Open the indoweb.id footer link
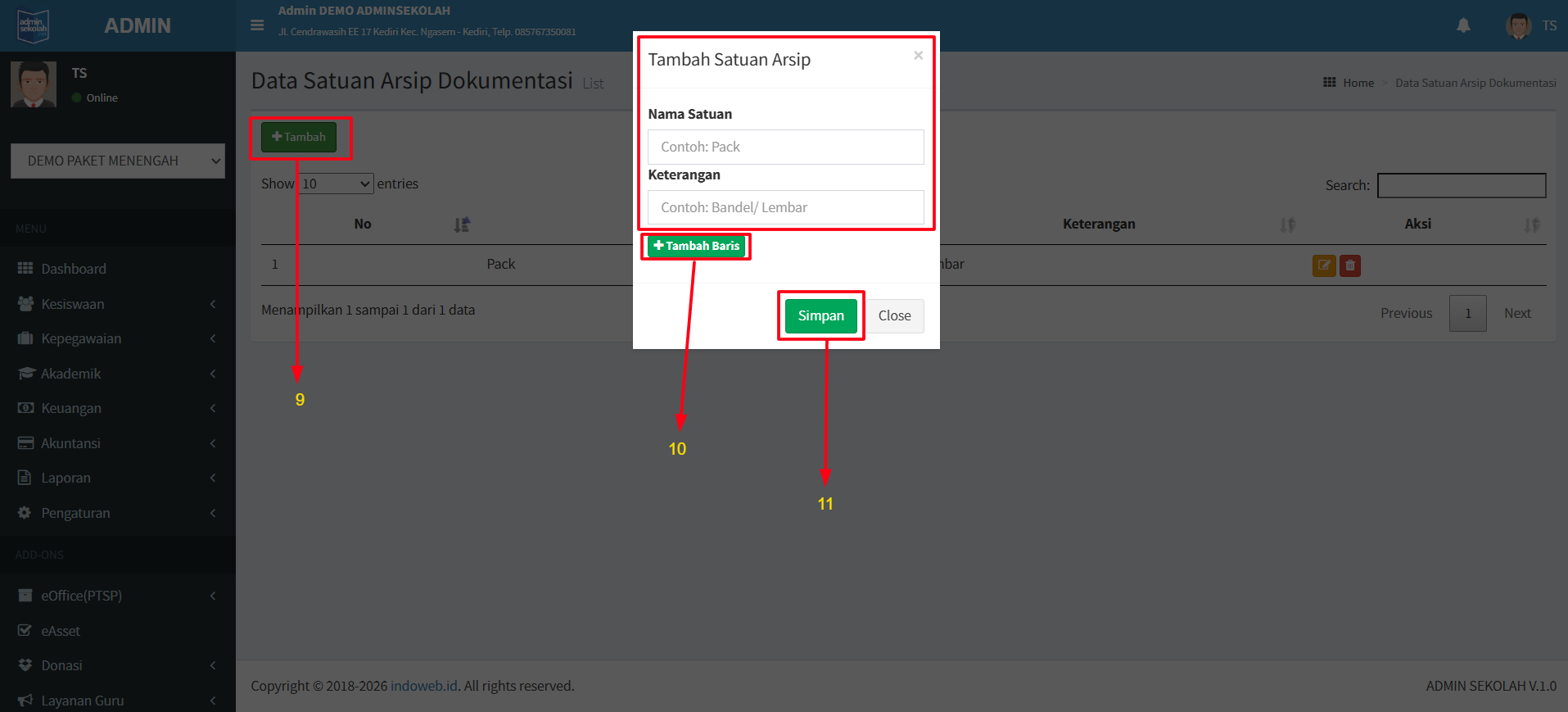Image resolution: width=1568 pixels, height=712 pixels. [x=423, y=686]
